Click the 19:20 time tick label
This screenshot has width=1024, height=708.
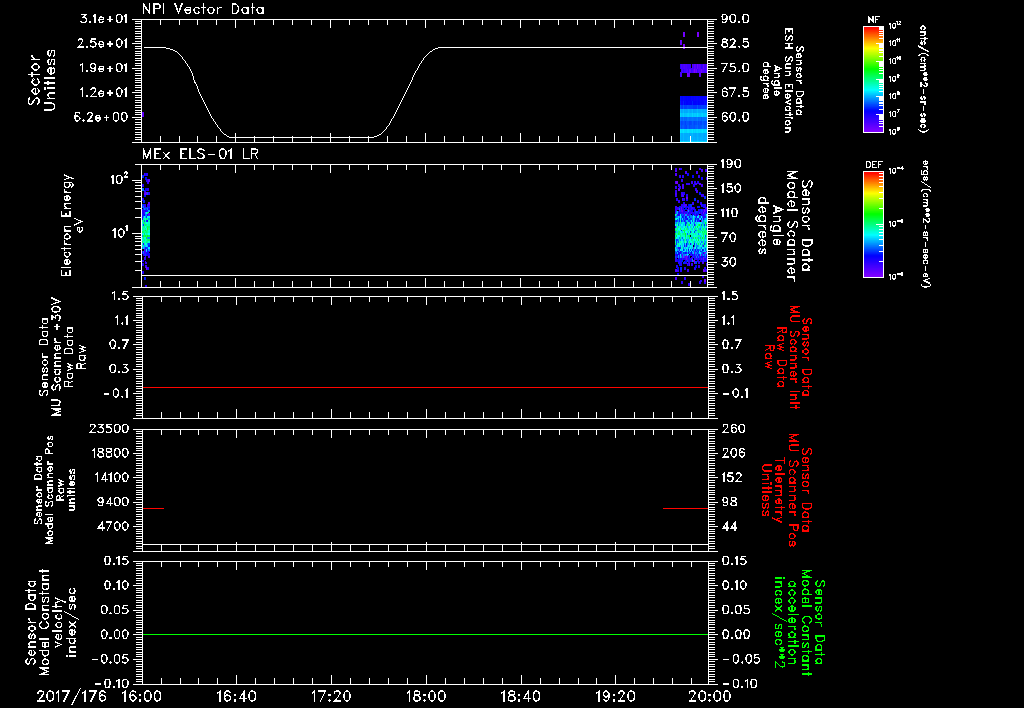[615, 696]
